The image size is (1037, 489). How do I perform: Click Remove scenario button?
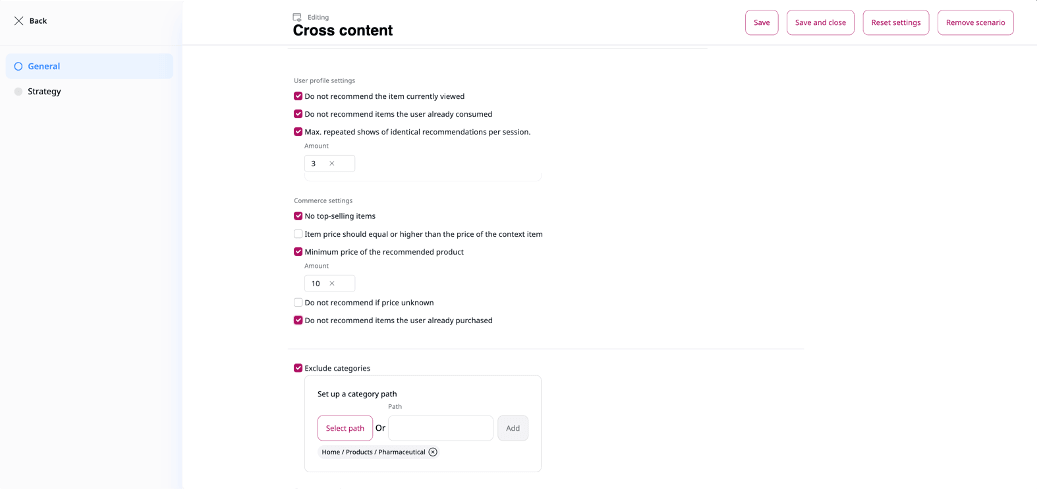975,22
